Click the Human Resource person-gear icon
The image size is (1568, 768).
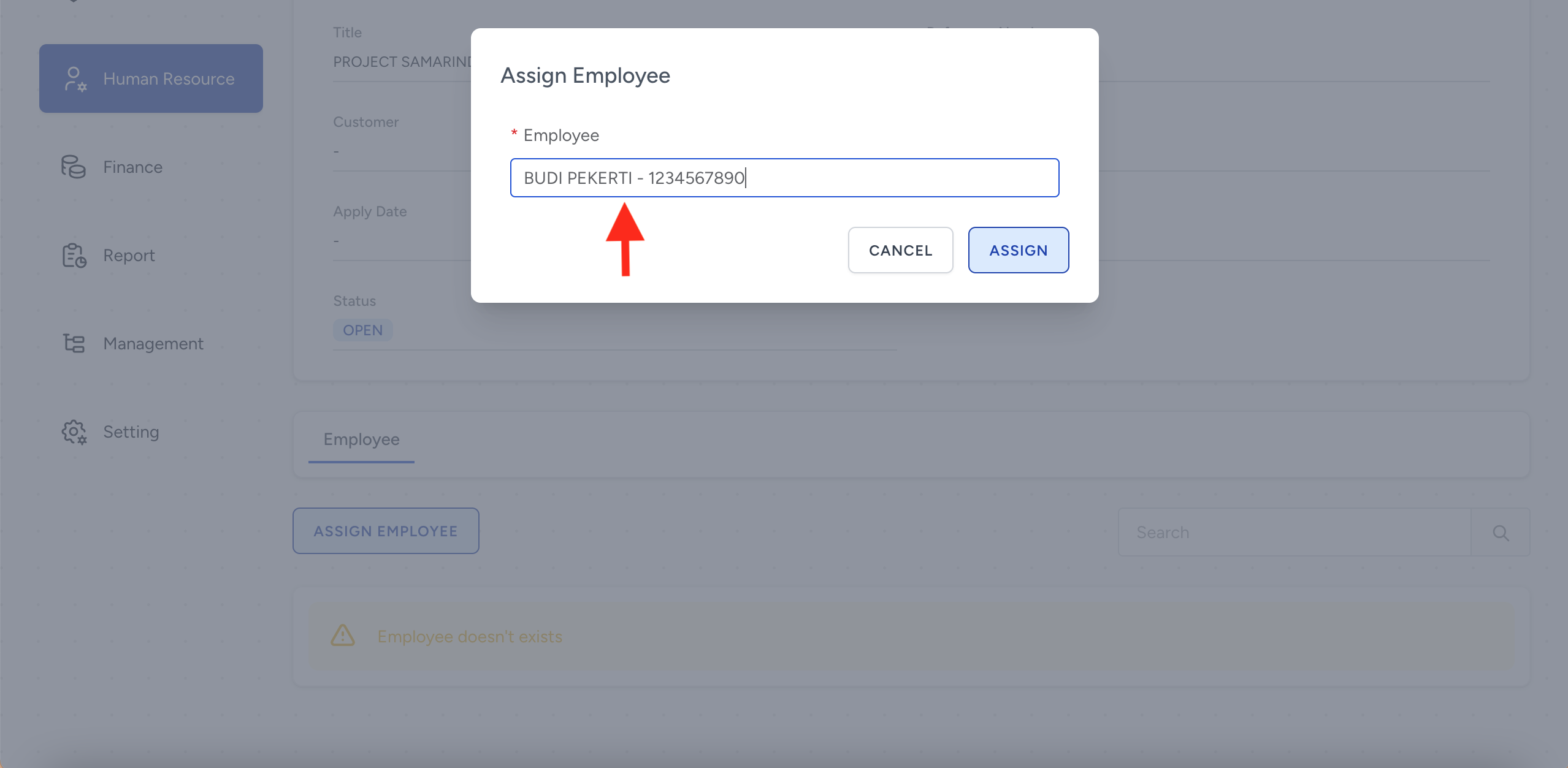75,79
